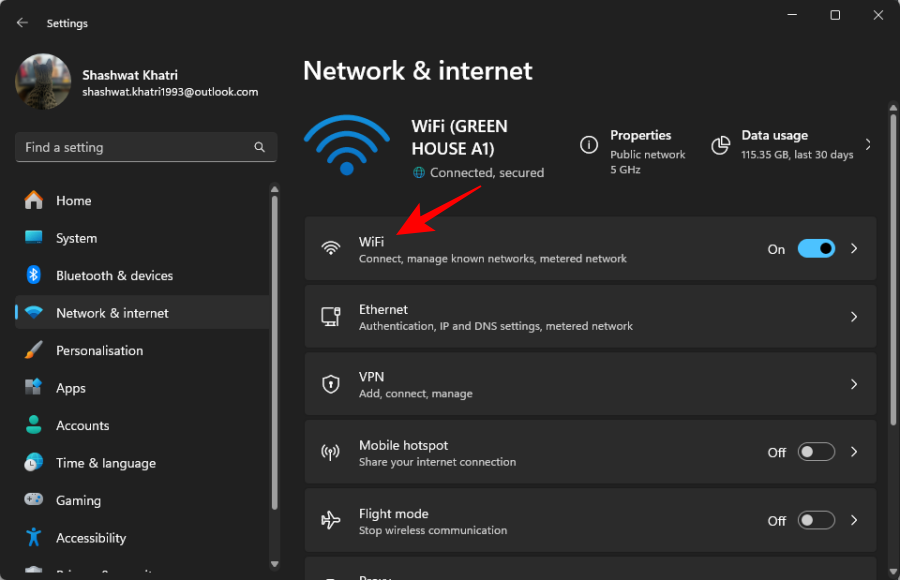Turn off the WiFi toggle
The height and width of the screenshot is (580, 900).
coord(816,249)
